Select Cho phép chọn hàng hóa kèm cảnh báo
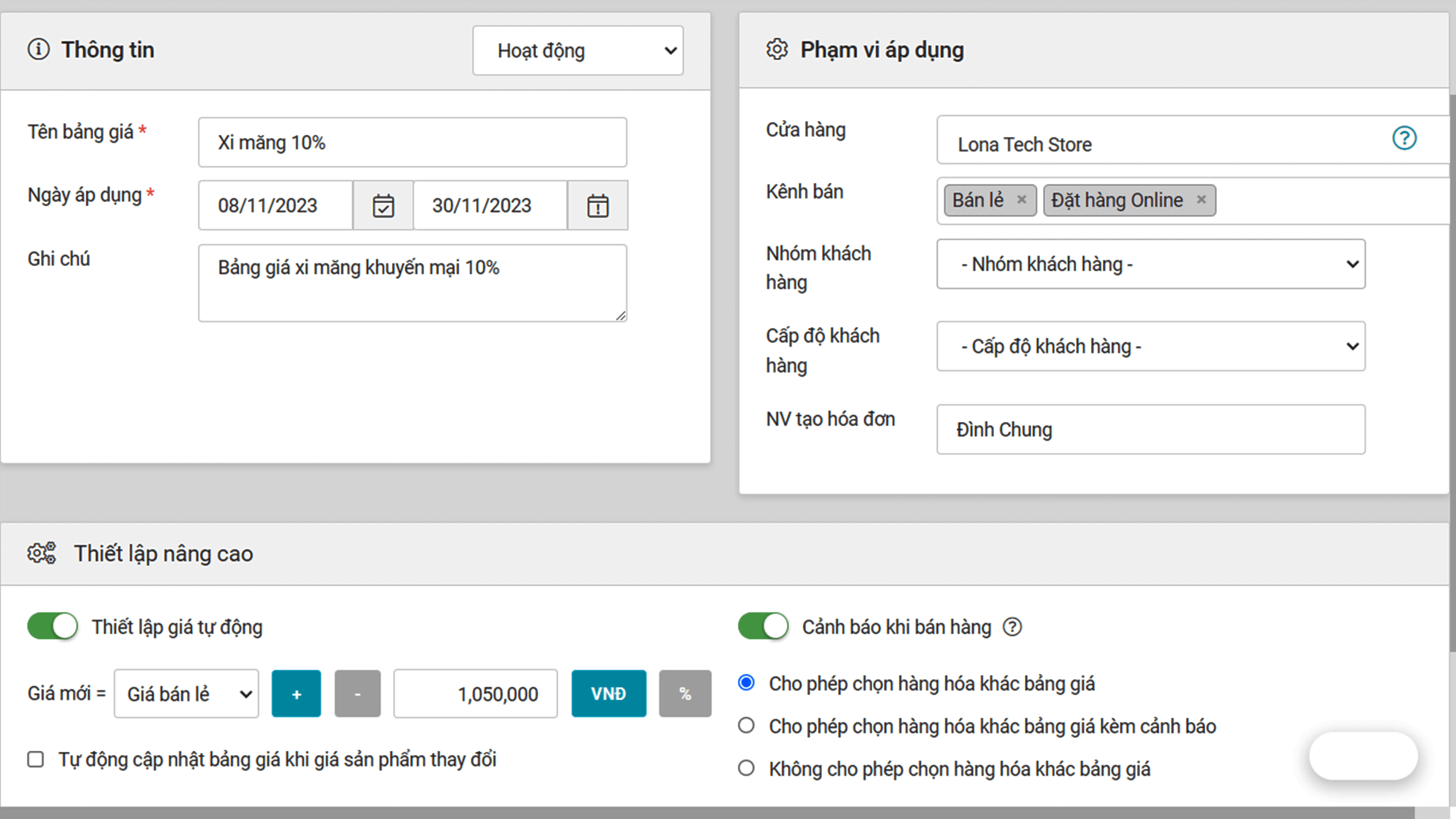 (746, 725)
